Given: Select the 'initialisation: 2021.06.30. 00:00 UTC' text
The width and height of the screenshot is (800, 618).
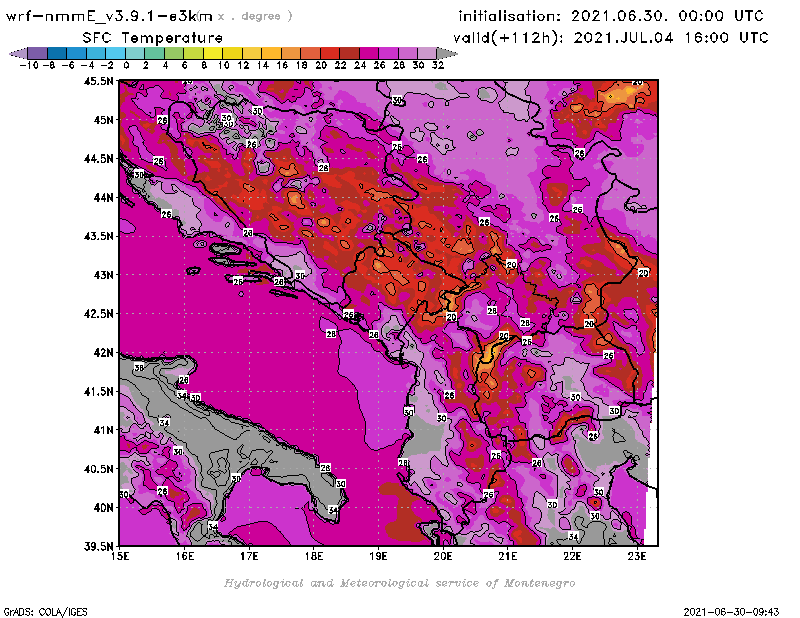Looking at the screenshot, I should (x=611, y=16).
